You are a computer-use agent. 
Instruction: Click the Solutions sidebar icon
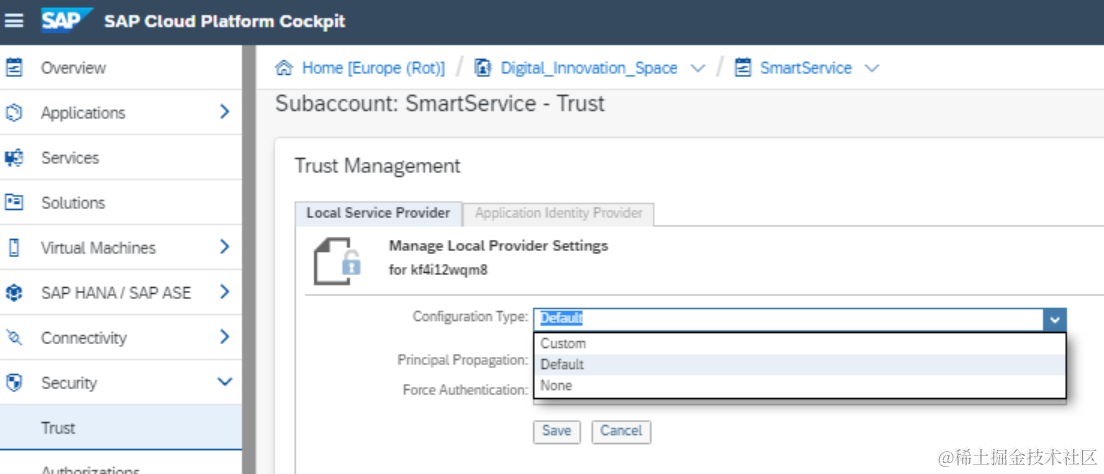14,202
